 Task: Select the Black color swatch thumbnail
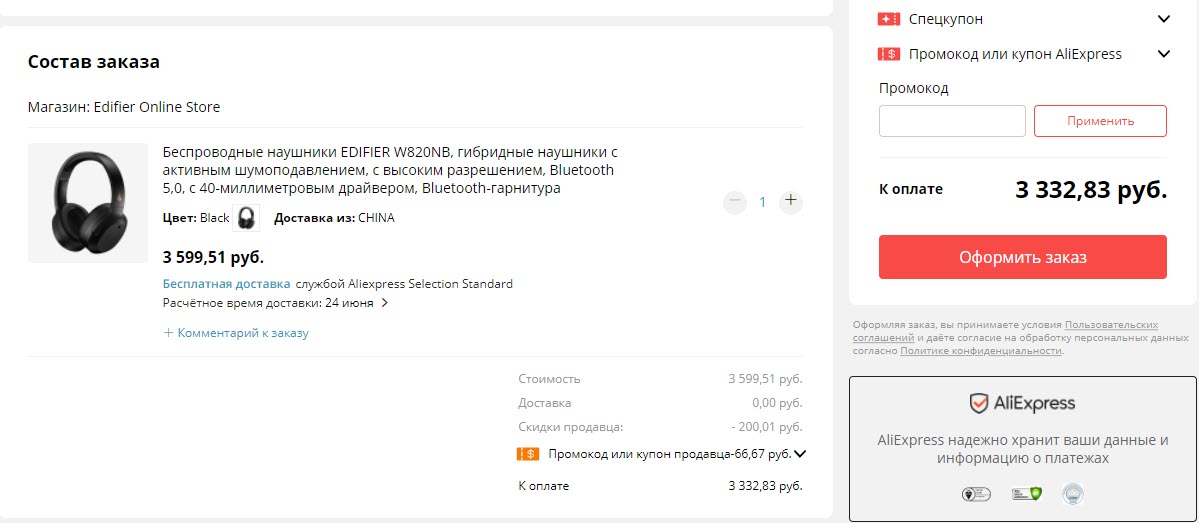(246, 218)
